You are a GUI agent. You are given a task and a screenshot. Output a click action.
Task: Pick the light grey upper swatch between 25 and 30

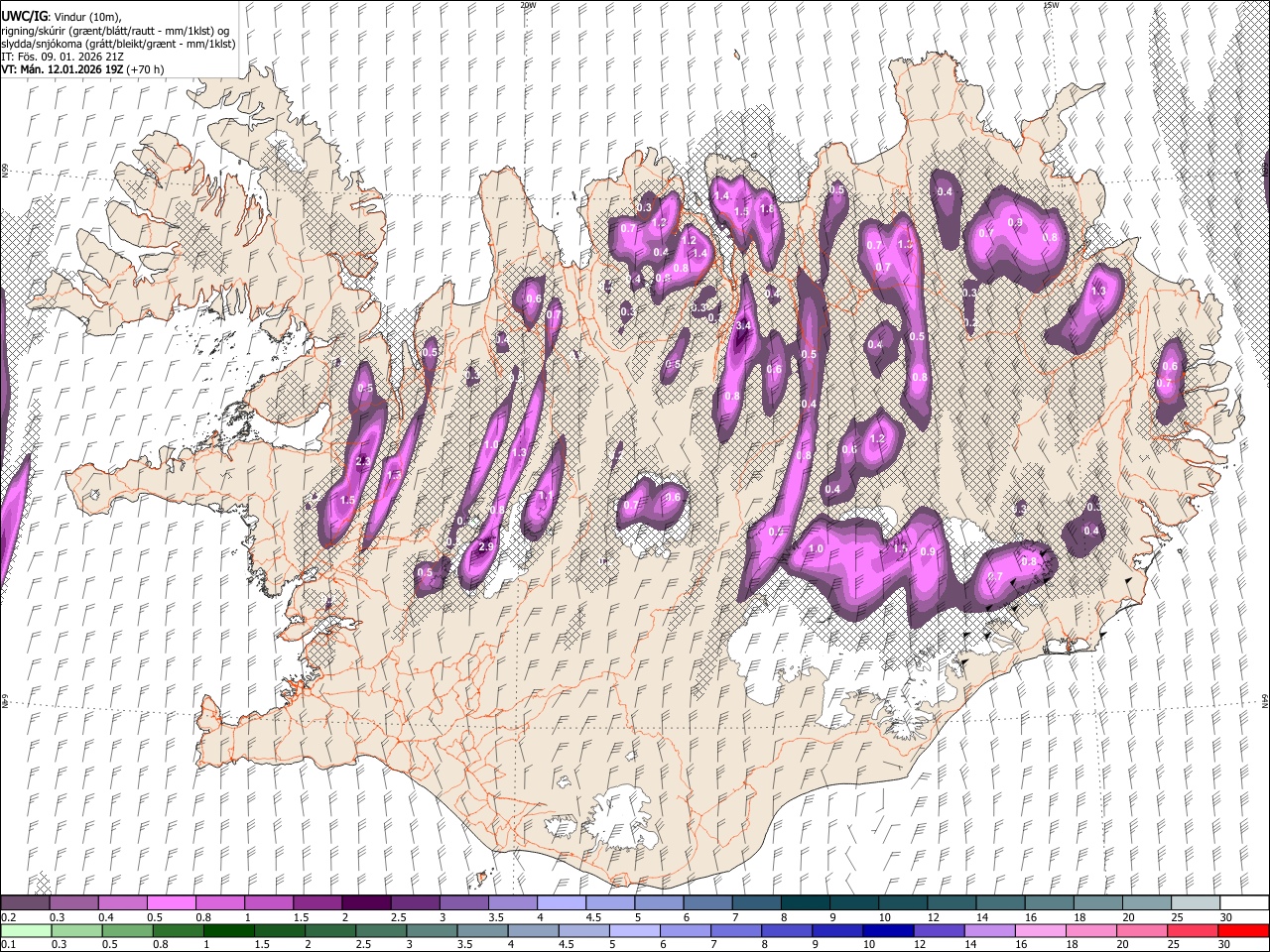pyautogui.click(x=1196, y=902)
